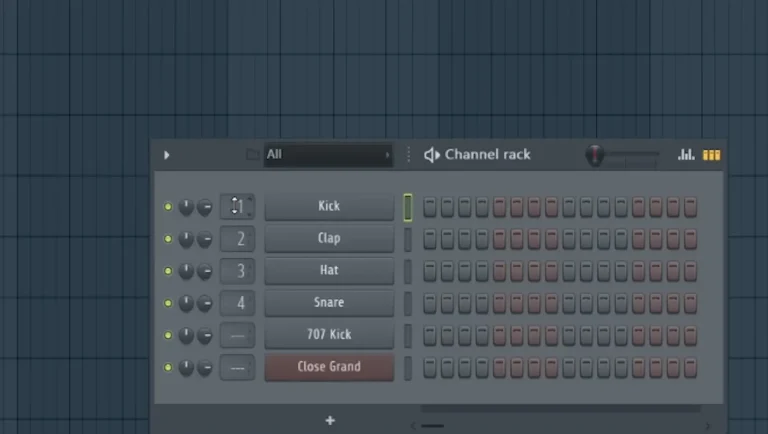Viewport: 768px width, 434px height.
Task: Activate the first step of 707 Kick
Action: pyautogui.click(x=430, y=336)
